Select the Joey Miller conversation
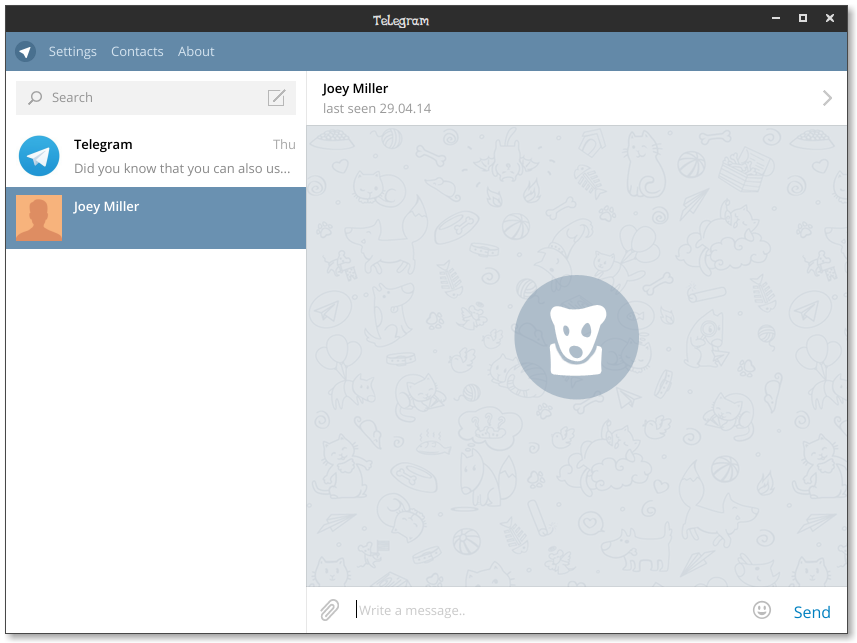Image resolution: width=857 pixels, height=643 pixels. (x=156, y=218)
